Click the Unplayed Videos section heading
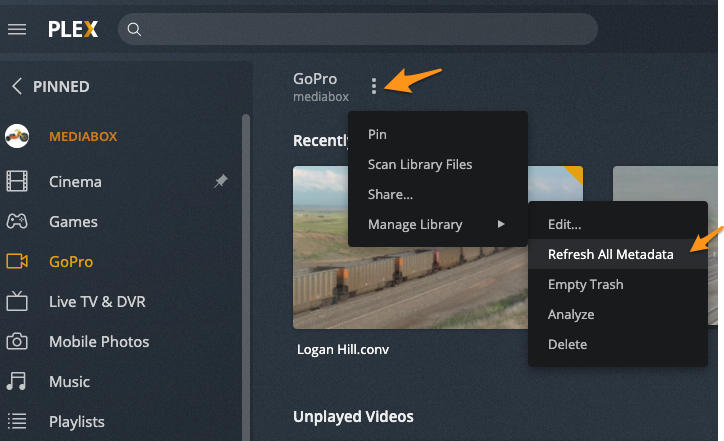This screenshot has width=724, height=441. tap(353, 417)
